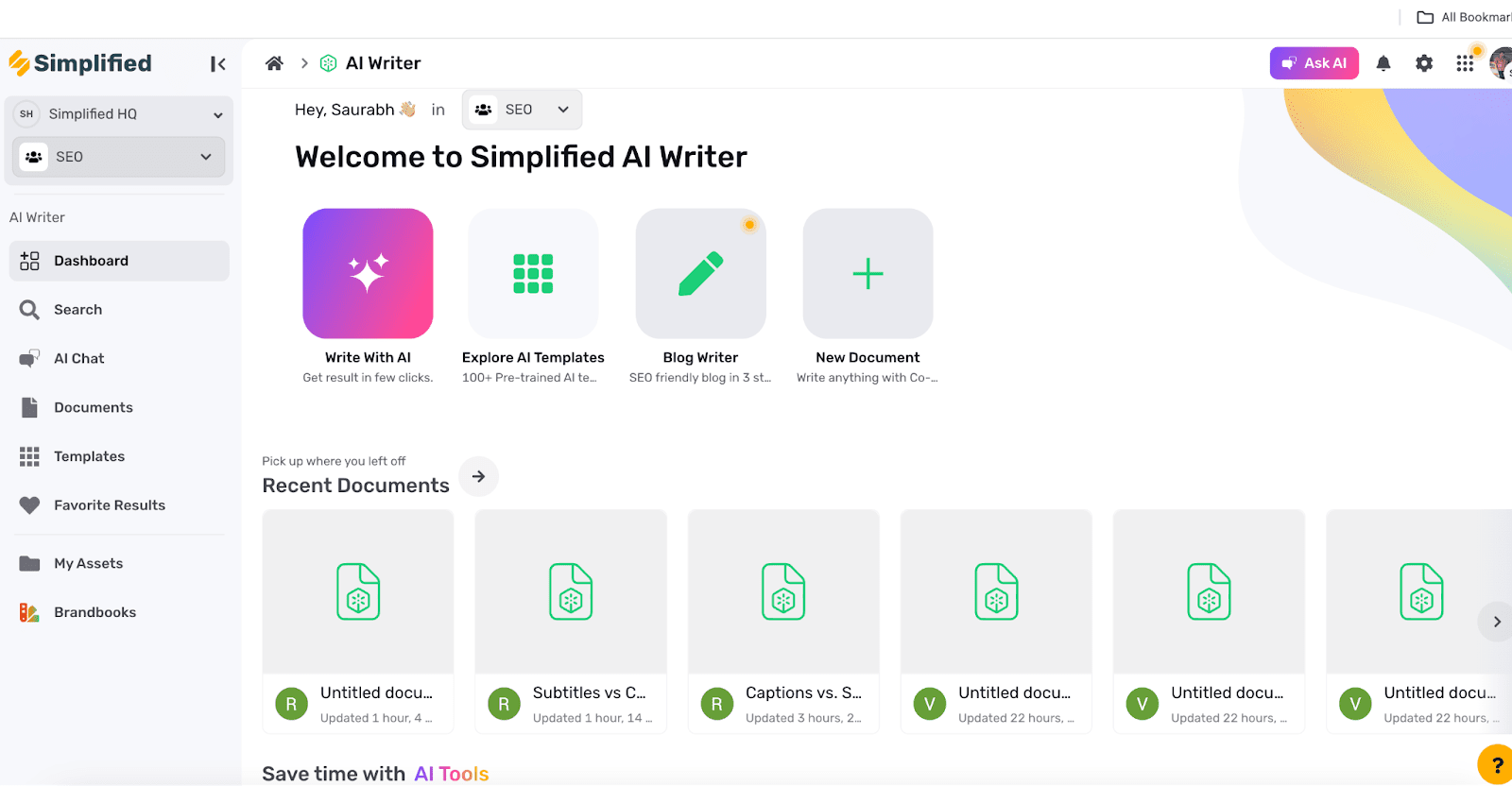Show next recent documents with chevron
The image size is (1512, 786).
point(1496,622)
